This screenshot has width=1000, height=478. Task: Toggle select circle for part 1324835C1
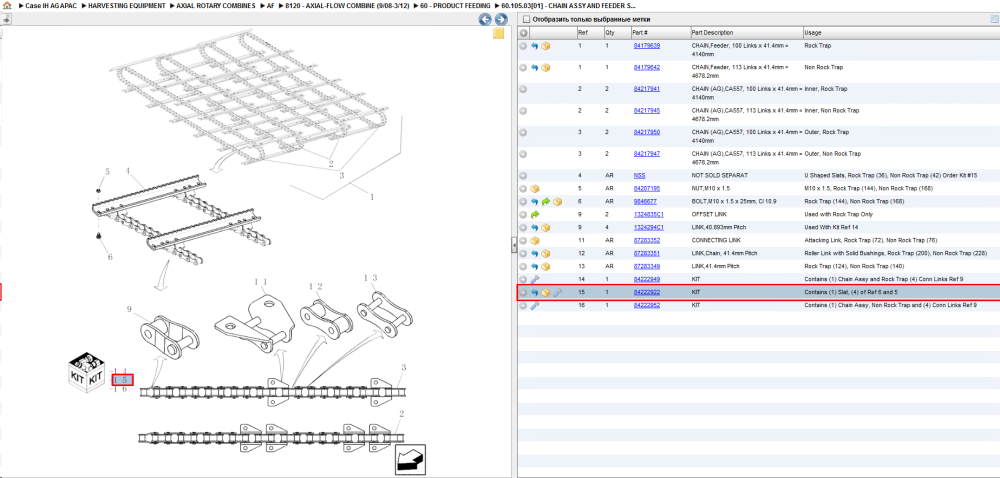click(524, 215)
